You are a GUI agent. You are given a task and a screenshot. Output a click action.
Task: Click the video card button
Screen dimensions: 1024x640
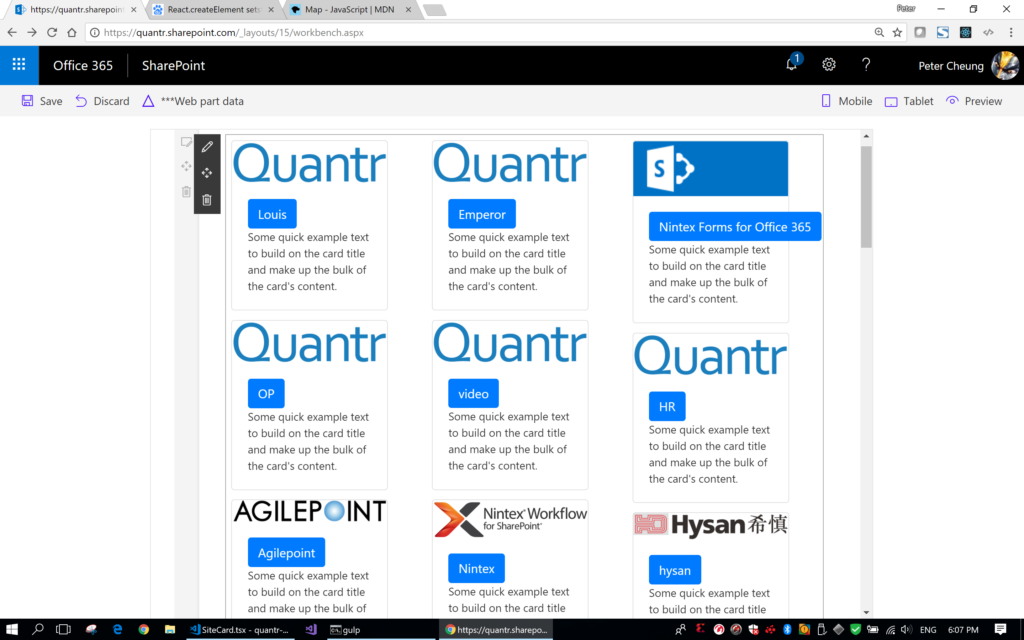click(473, 394)
